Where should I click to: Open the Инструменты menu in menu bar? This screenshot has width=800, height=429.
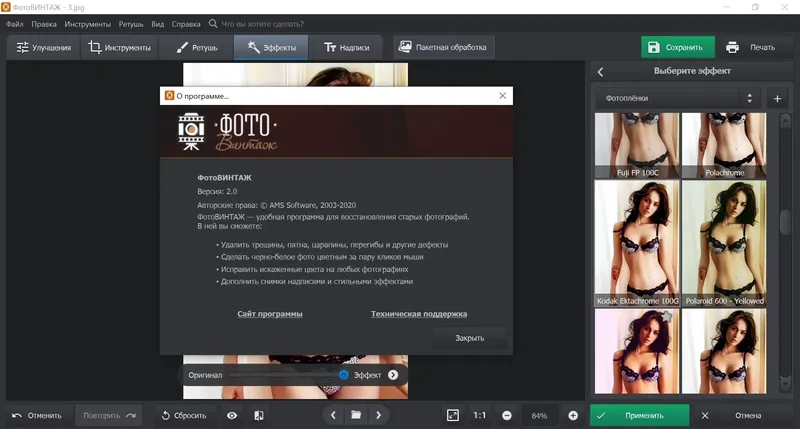pos(87,24)
